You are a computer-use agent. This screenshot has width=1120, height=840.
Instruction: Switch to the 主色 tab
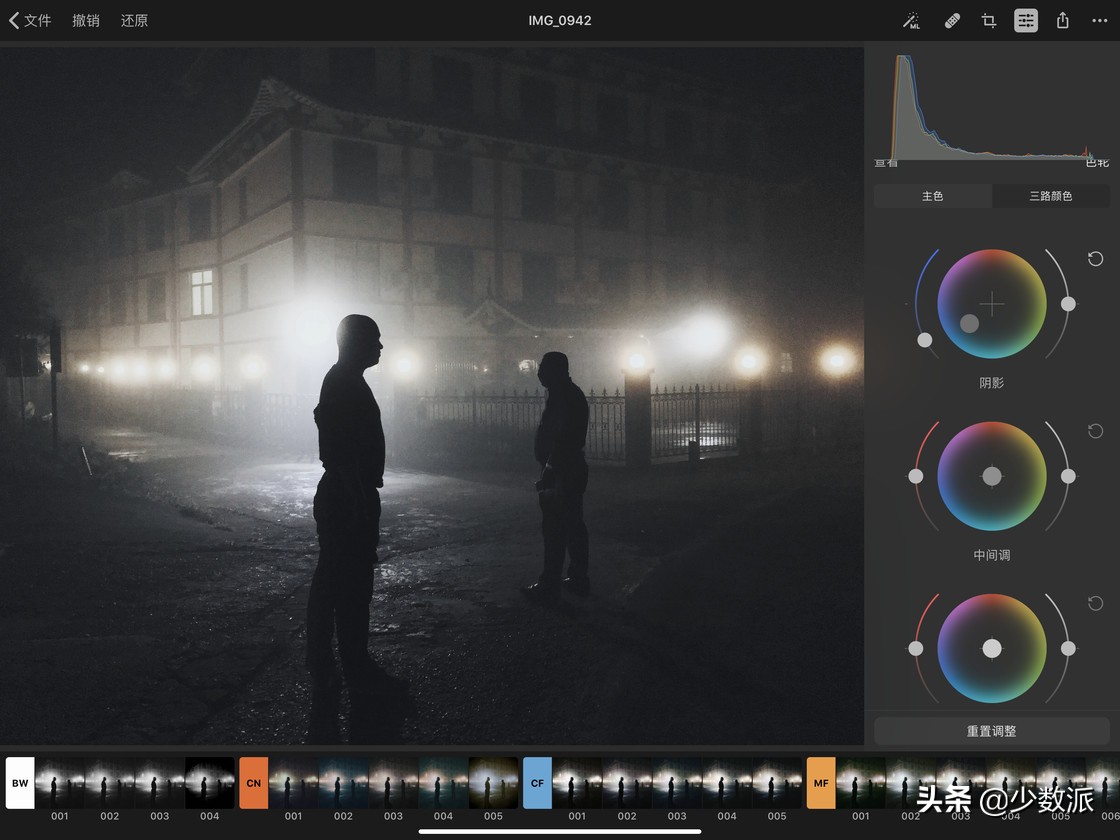pyautogui.click(x=932, y=196)
